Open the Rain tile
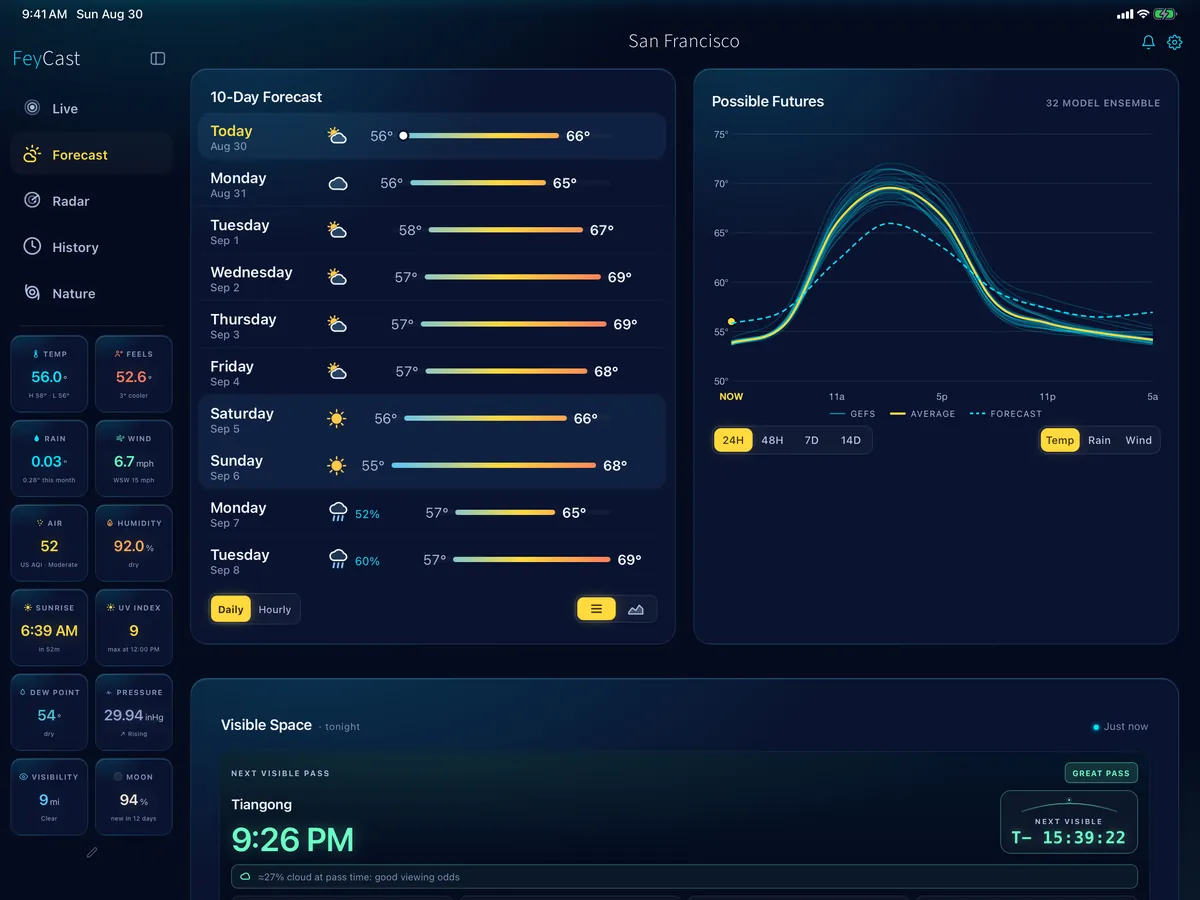The width and height of the screenshot is (1200, 900). (49, 459)
